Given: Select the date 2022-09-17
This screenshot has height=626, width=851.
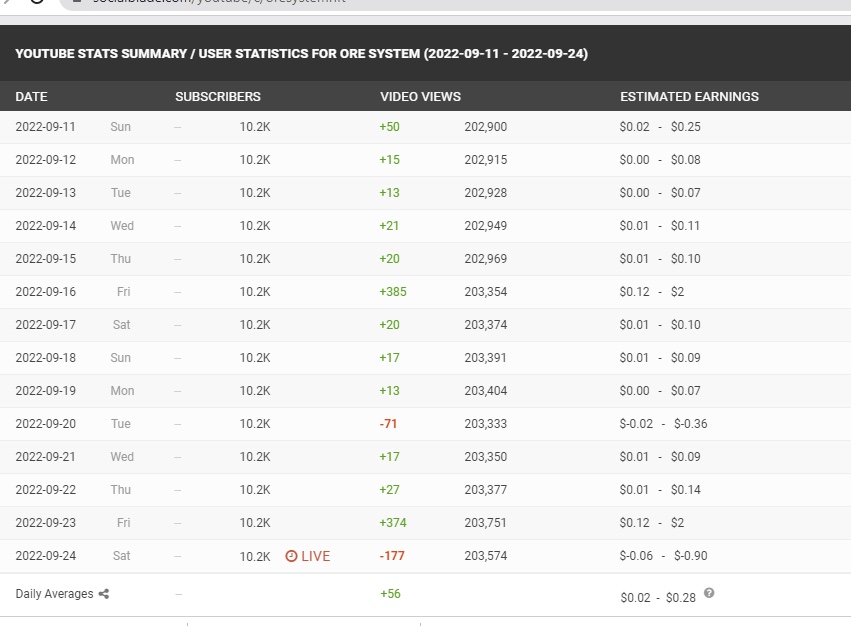Looking at the screenshot, I should point(46,325).
